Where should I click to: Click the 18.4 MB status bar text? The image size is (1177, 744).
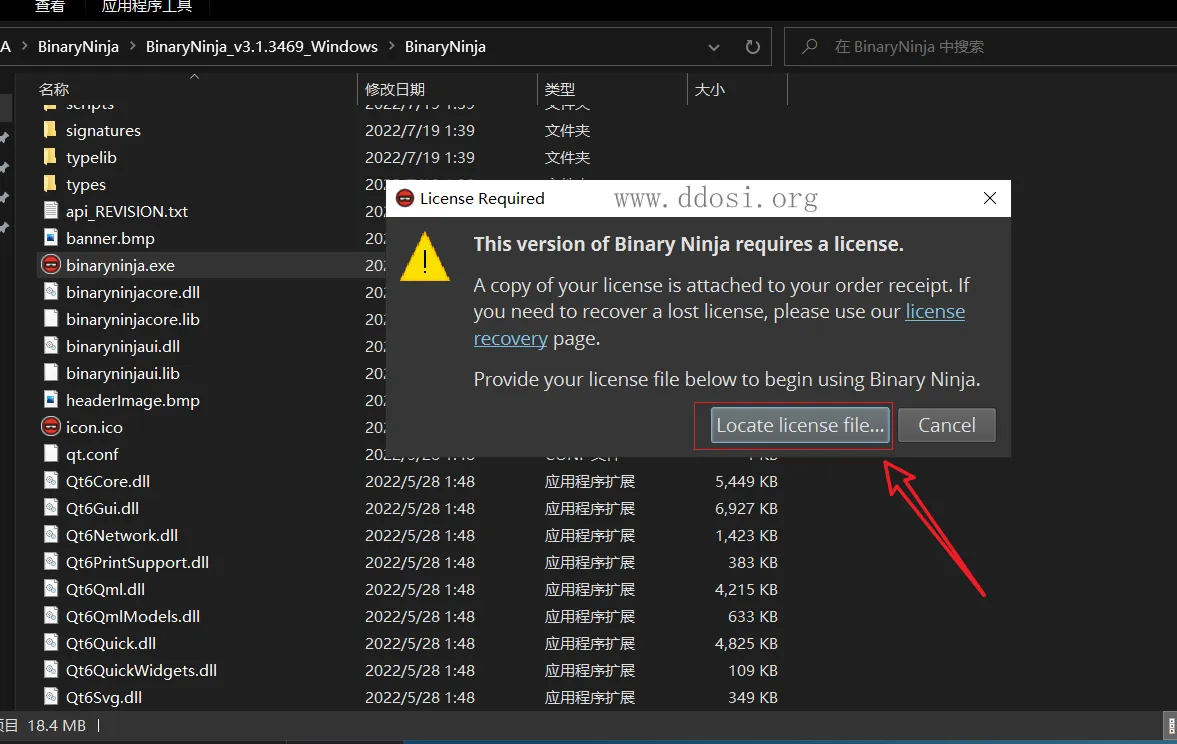(x=56, y=725)
